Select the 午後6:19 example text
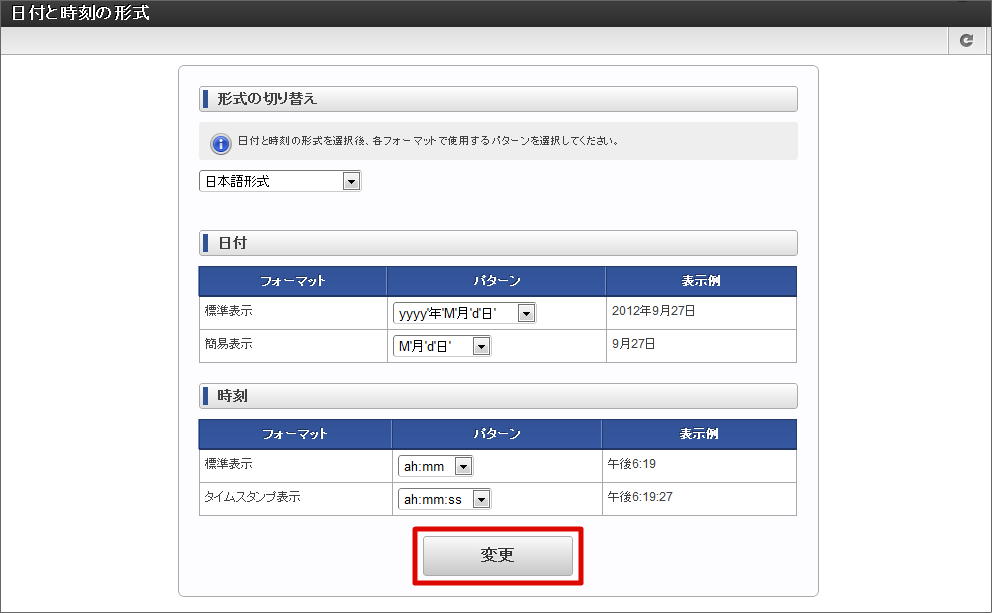 click(x=631, y=464)
